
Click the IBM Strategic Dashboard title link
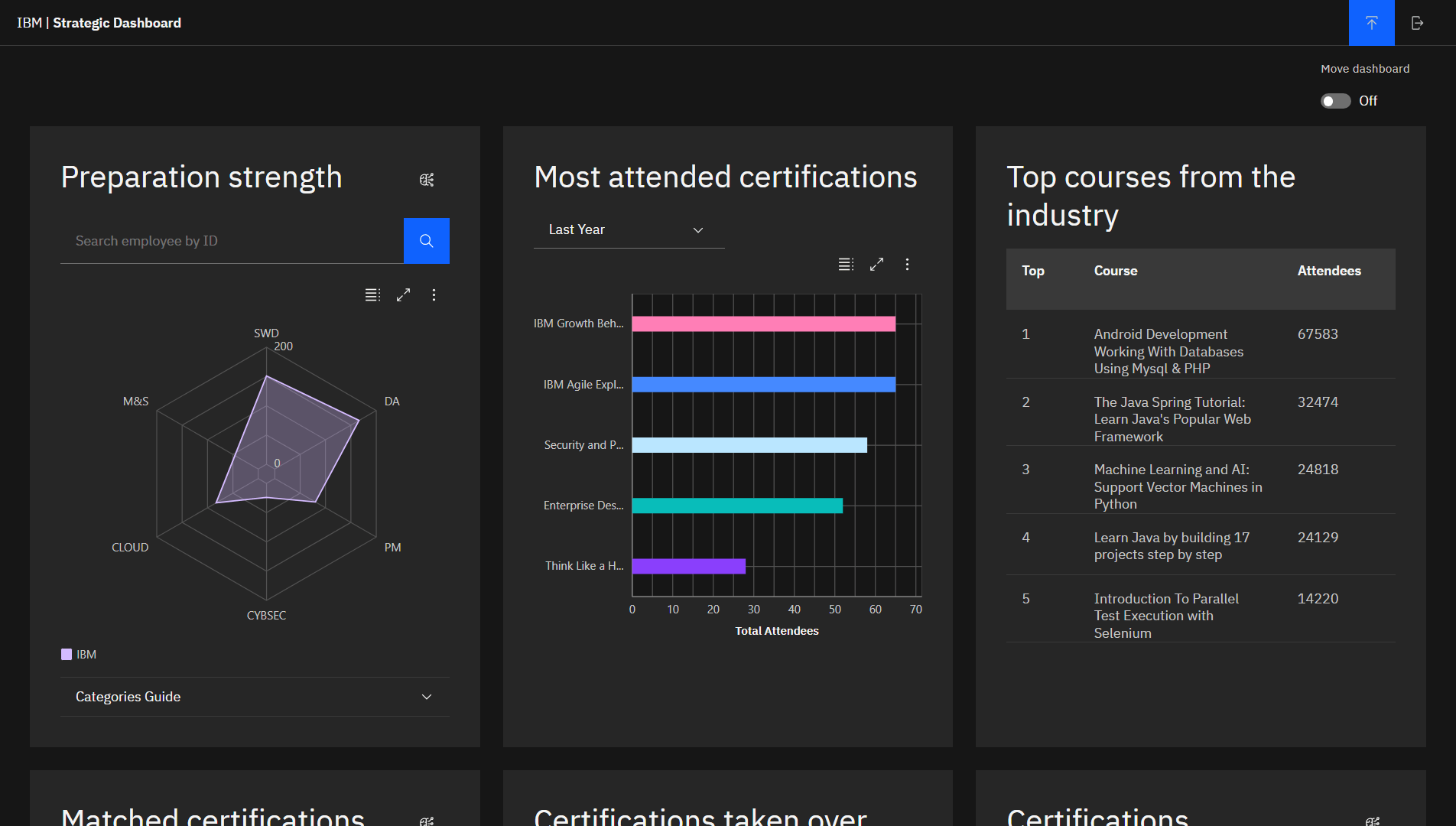click(99, 23)
